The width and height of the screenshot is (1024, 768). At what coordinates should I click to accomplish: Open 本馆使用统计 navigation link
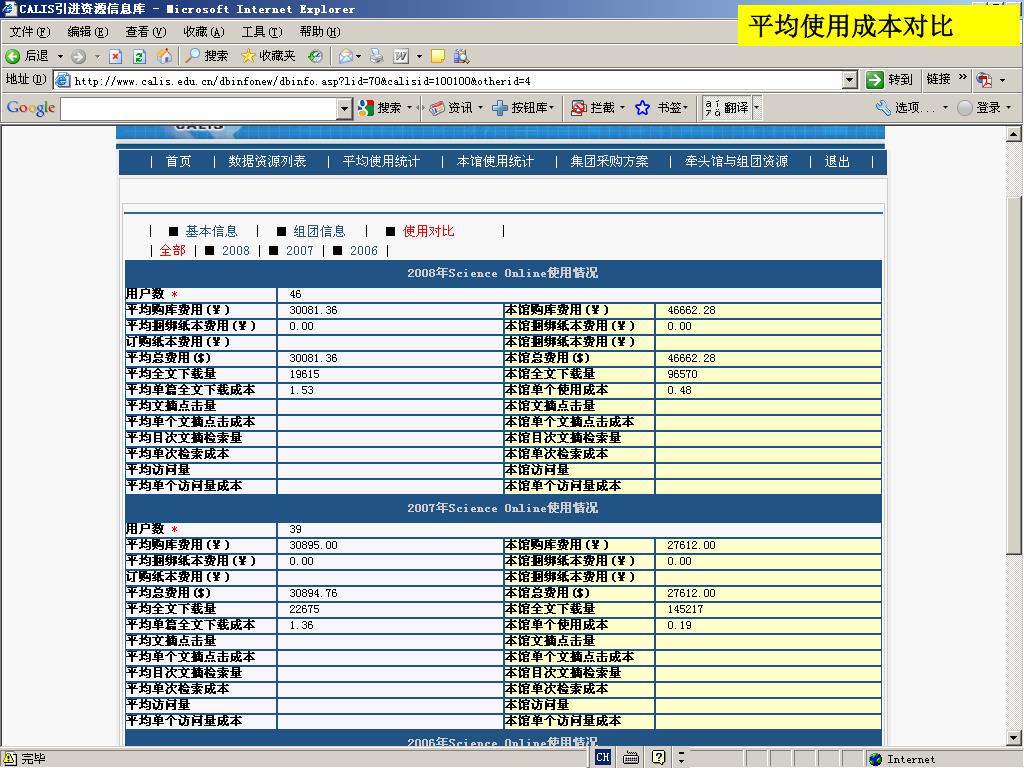495,161
